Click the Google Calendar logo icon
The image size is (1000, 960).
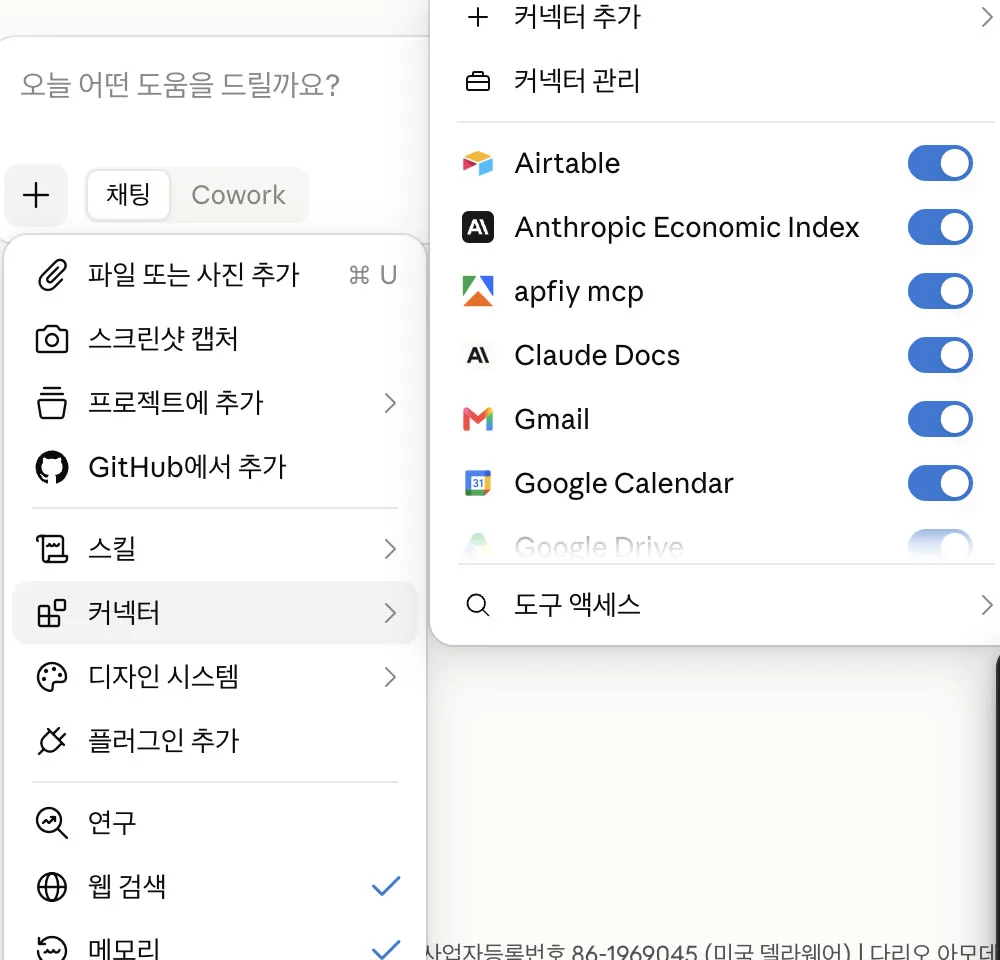pyautogui.click(x=478, y=483)
